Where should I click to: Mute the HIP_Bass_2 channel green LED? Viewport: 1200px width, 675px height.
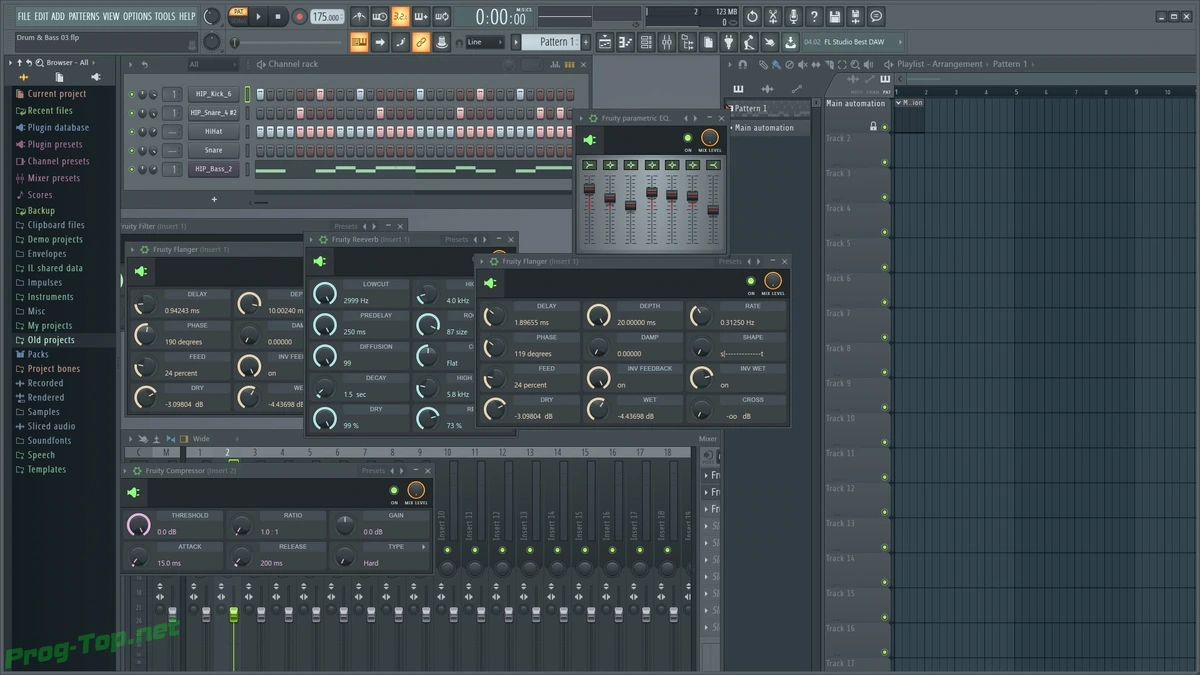pos(131,170)
